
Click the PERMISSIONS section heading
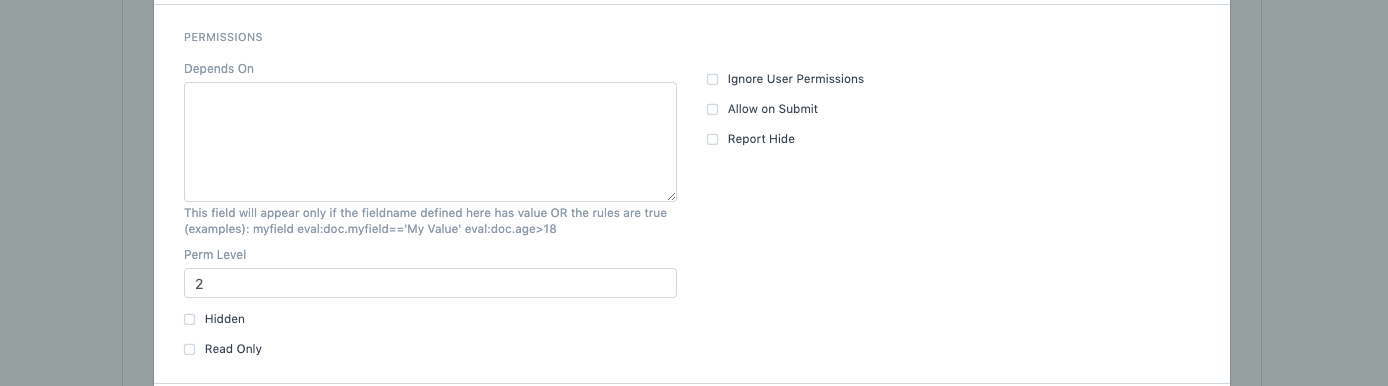point(223,37)
